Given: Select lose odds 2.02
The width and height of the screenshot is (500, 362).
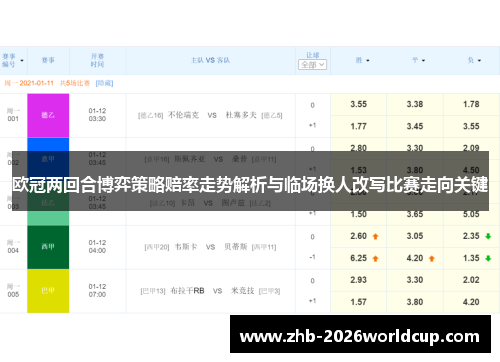Looking at the screenshot, I should pyautogui.click(x=471, y=280).
